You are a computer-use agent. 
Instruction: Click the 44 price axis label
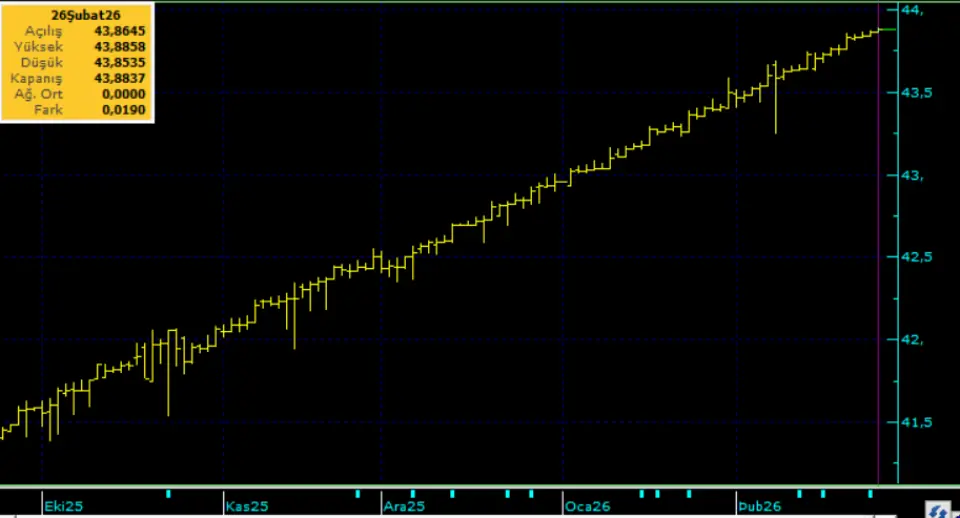[911, 10]
